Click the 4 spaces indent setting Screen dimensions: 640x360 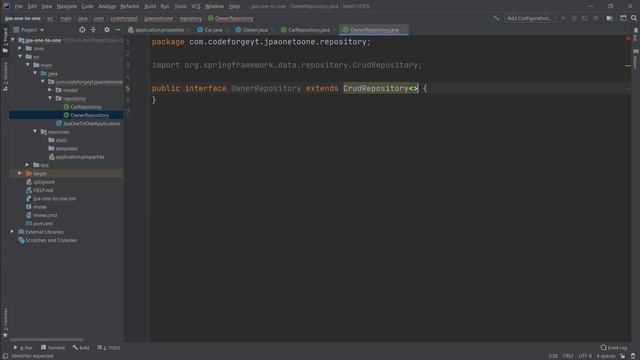pyautogui.click(x=606, y=356)
